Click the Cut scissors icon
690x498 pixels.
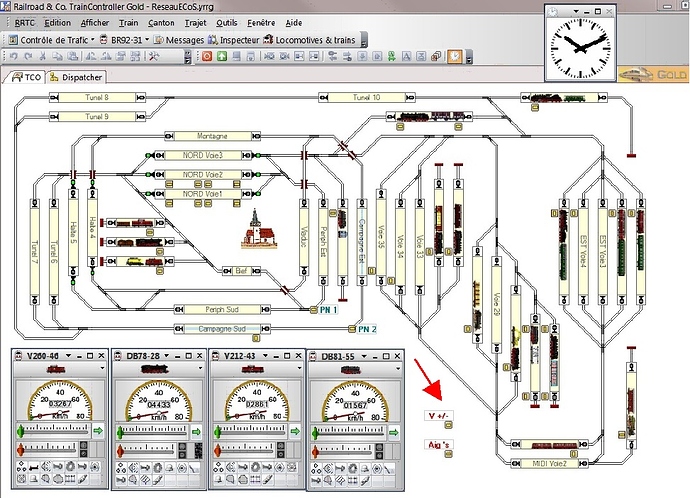click(x=43, y=56)
